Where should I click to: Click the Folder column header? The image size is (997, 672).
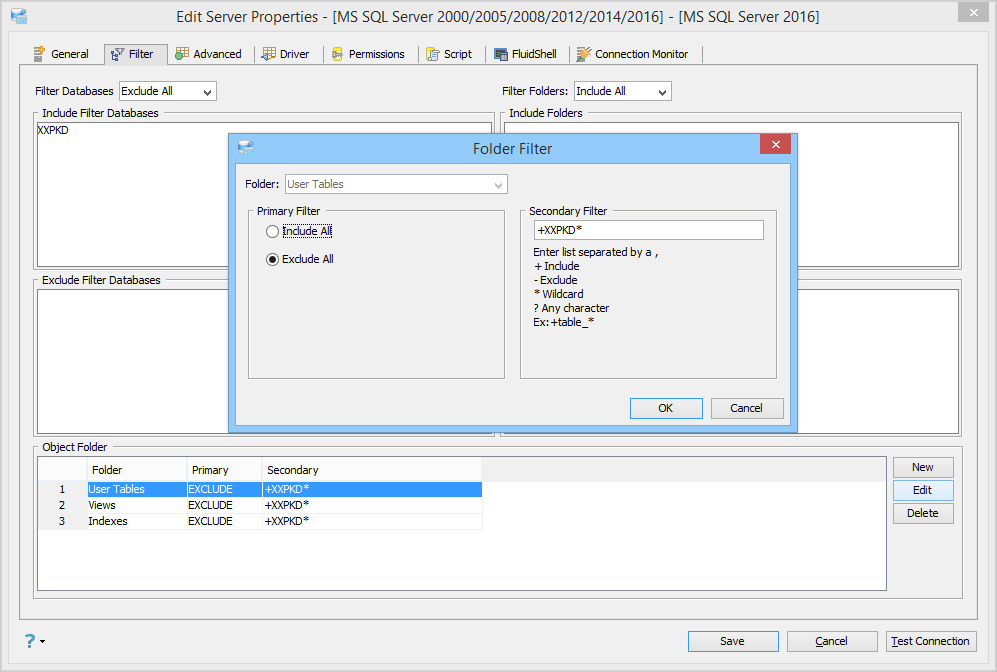pos(137,470)
